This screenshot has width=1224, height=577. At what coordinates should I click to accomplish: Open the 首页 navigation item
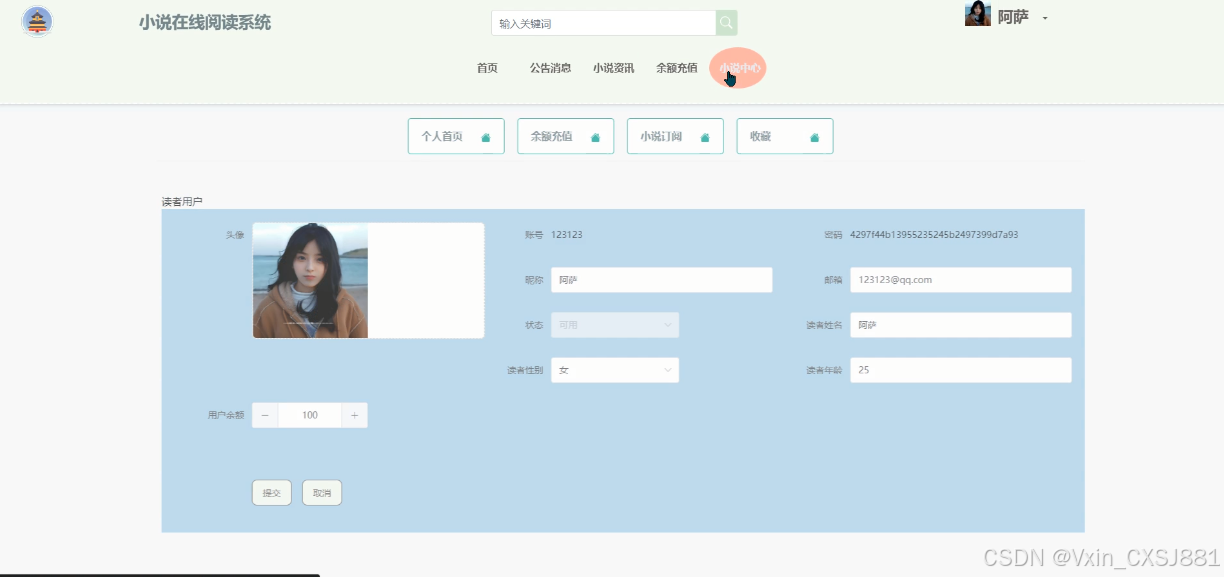click(487, 68)
